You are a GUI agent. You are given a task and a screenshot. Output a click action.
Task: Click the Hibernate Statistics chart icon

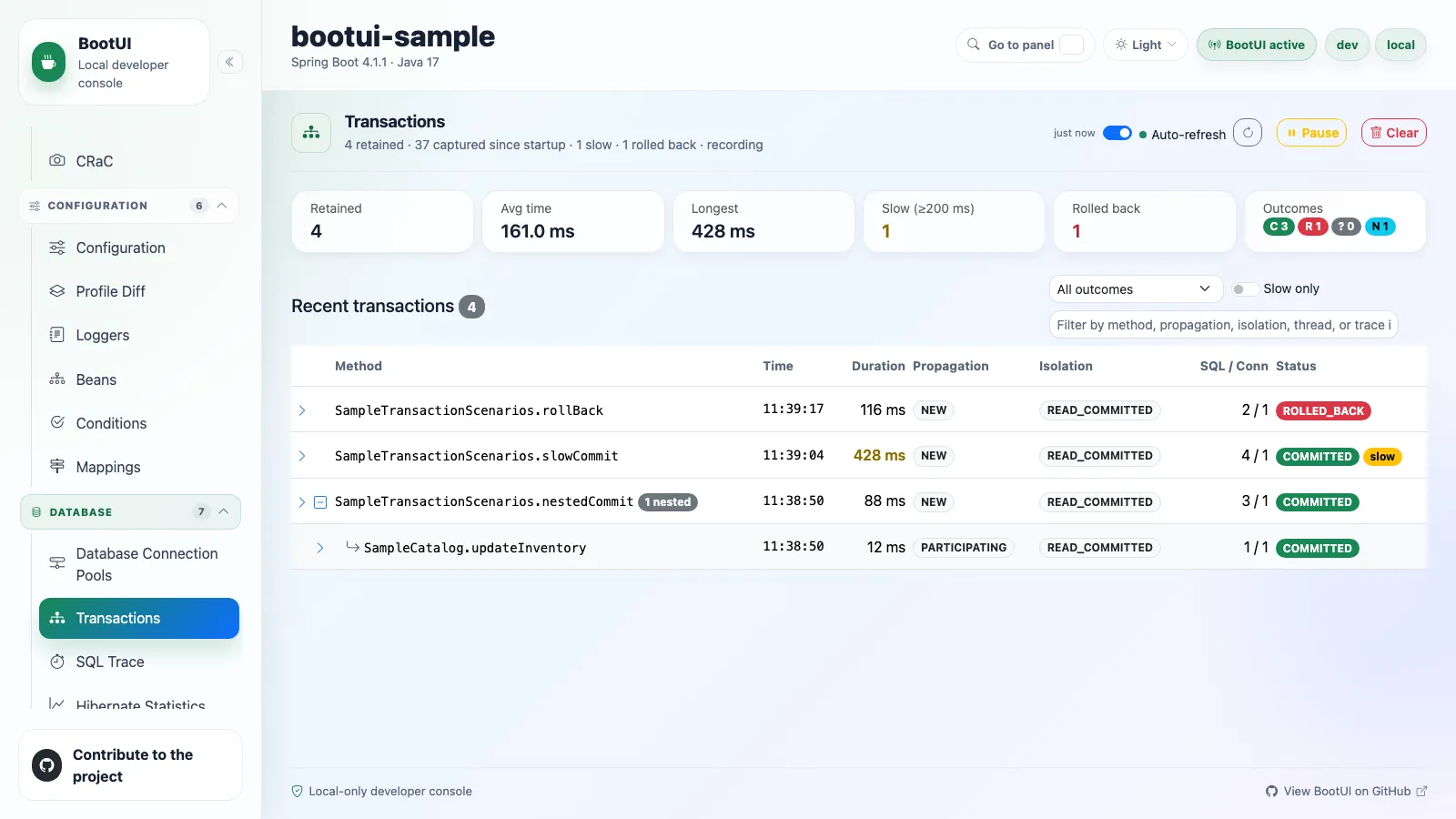(x=57, y=704)
